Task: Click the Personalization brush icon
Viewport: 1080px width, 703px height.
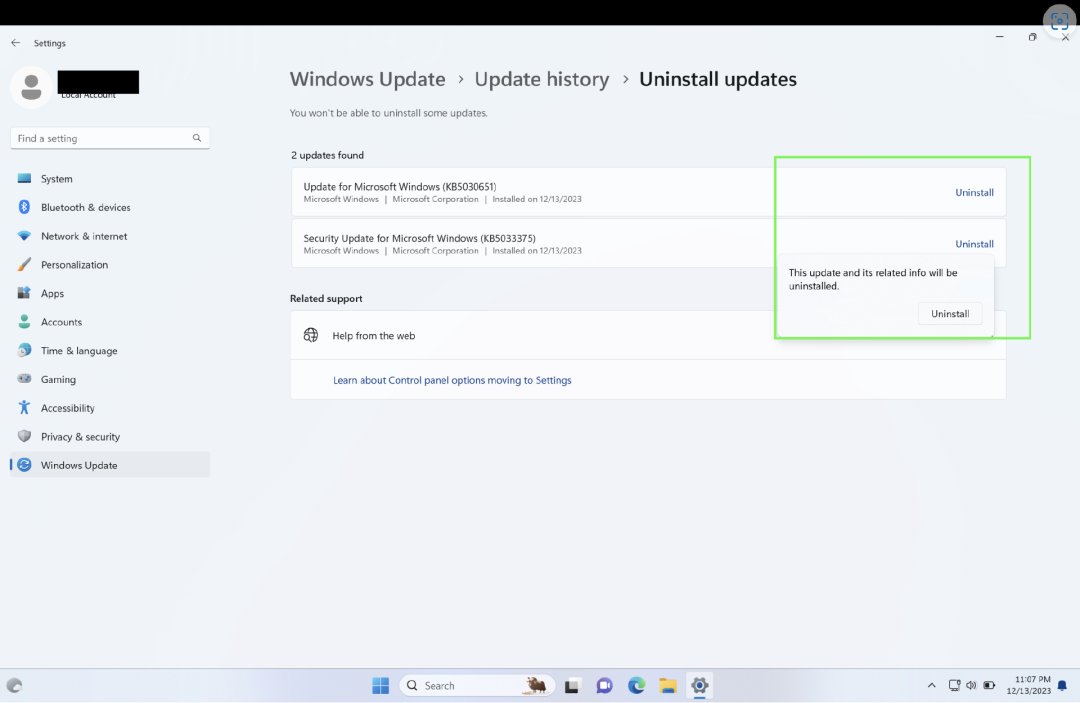Action: click(x=24, y=264)
